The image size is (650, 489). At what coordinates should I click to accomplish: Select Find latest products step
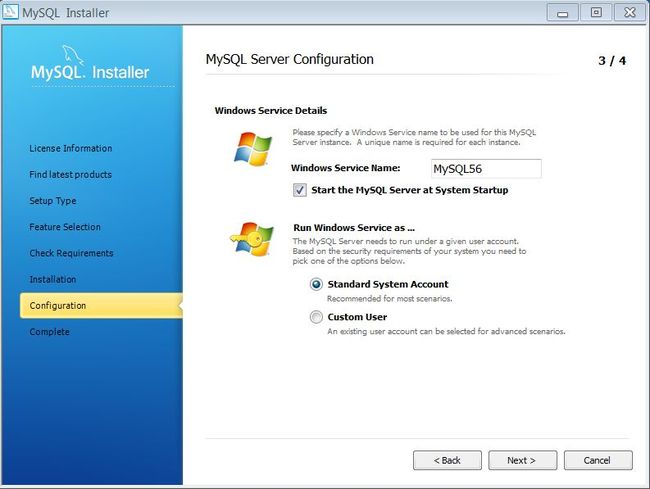tap(70, 174)
